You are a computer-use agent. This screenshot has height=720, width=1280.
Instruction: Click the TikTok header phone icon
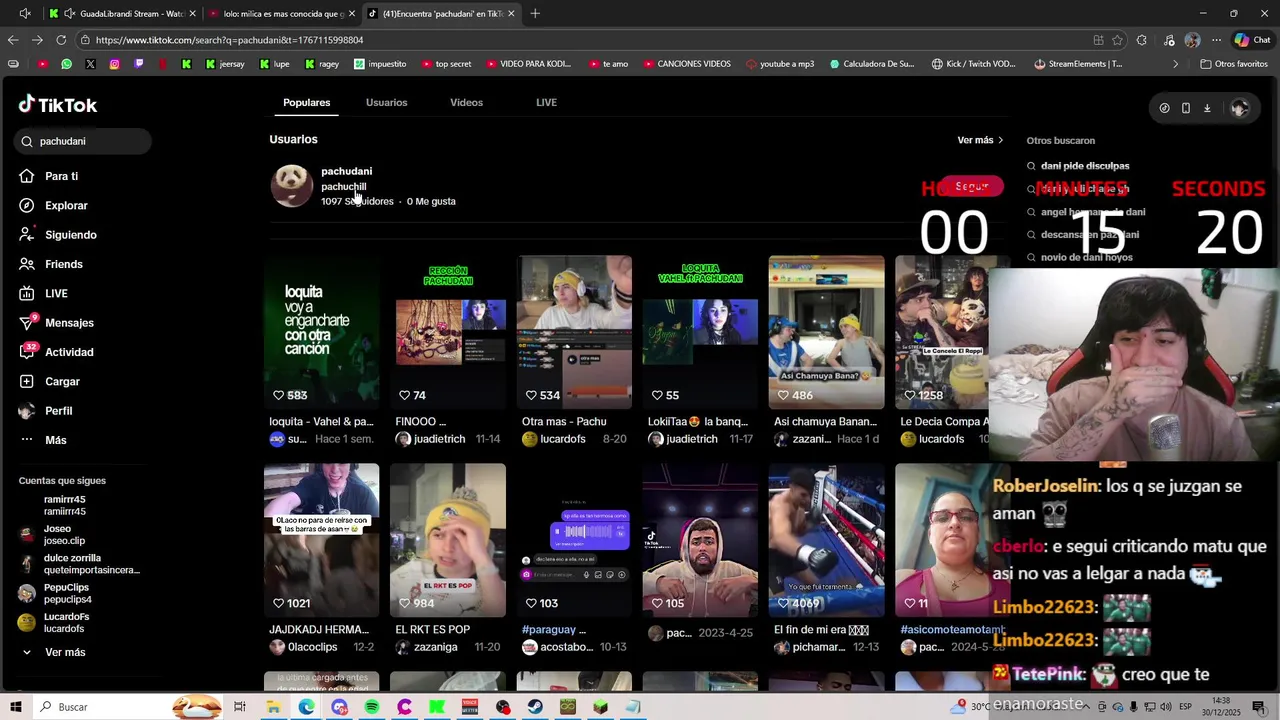[1186, 108]
